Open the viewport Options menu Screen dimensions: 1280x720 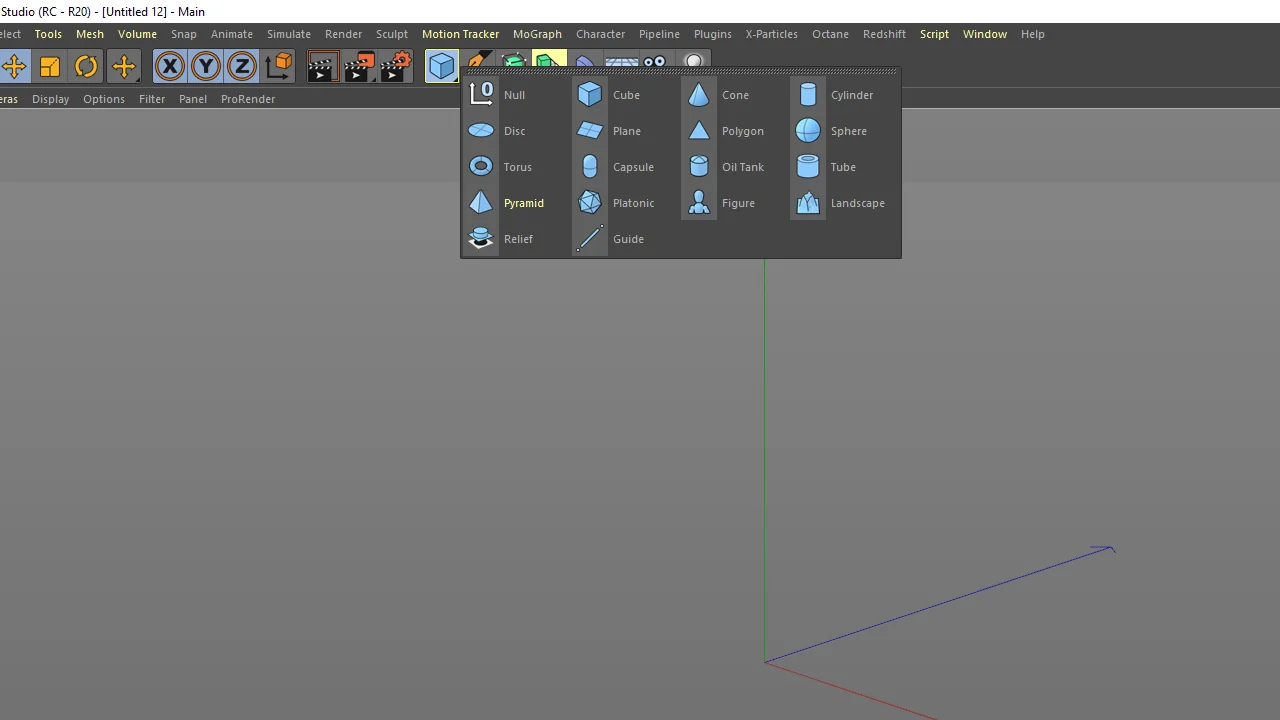[104, 99]
